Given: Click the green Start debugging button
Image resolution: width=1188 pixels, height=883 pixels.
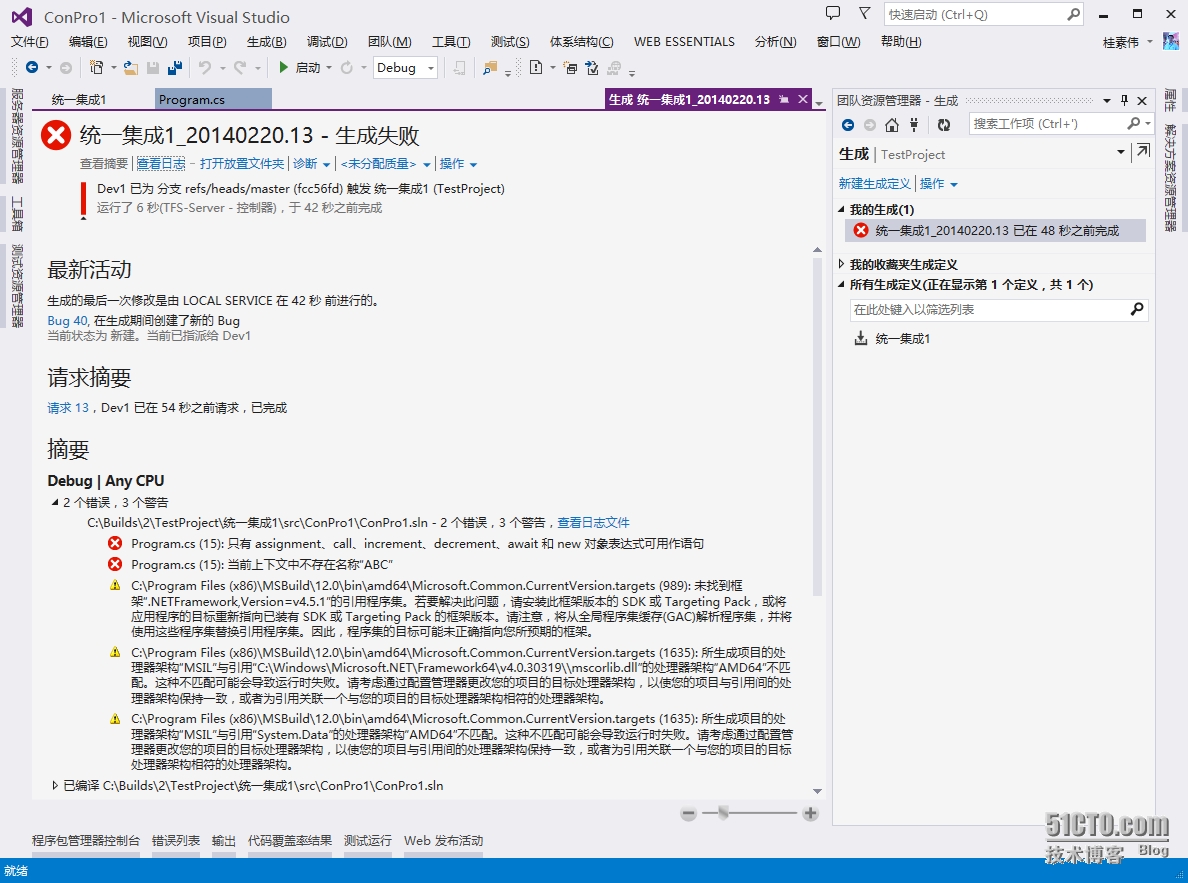Looking at the screenshot, I should click(283, 67).
